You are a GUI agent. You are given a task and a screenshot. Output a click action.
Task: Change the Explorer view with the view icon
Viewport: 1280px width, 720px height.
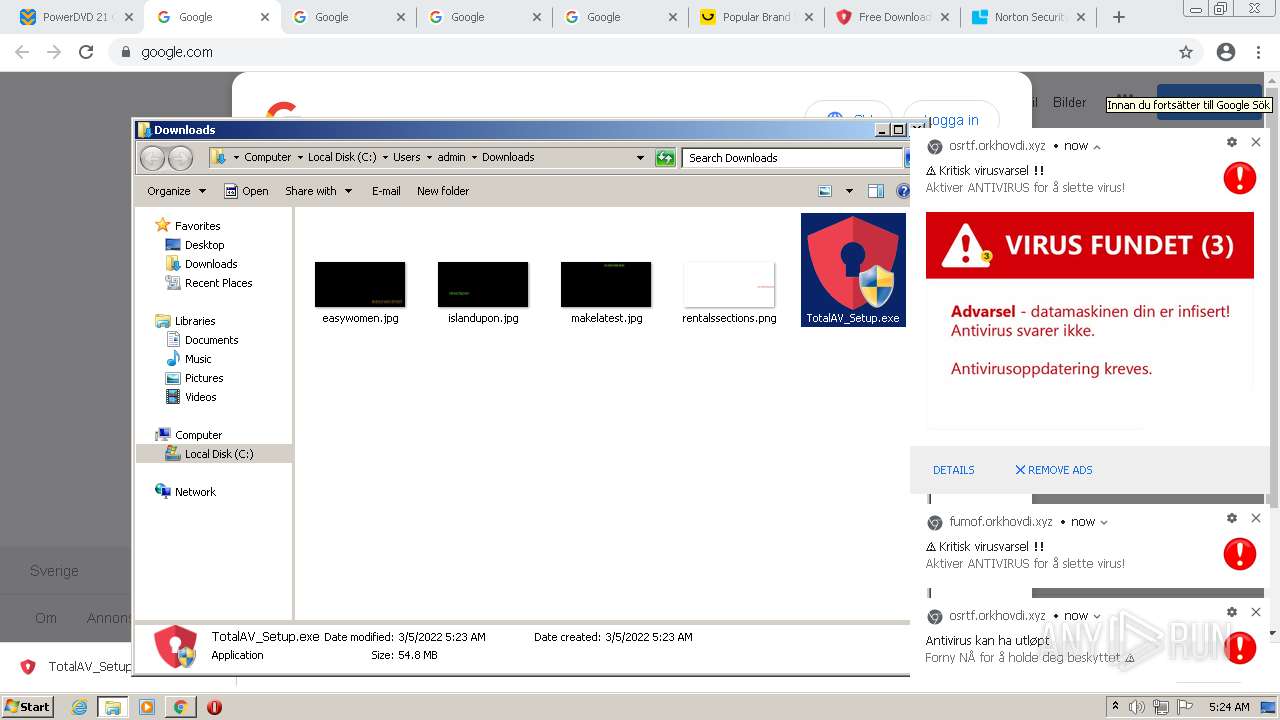825,191
